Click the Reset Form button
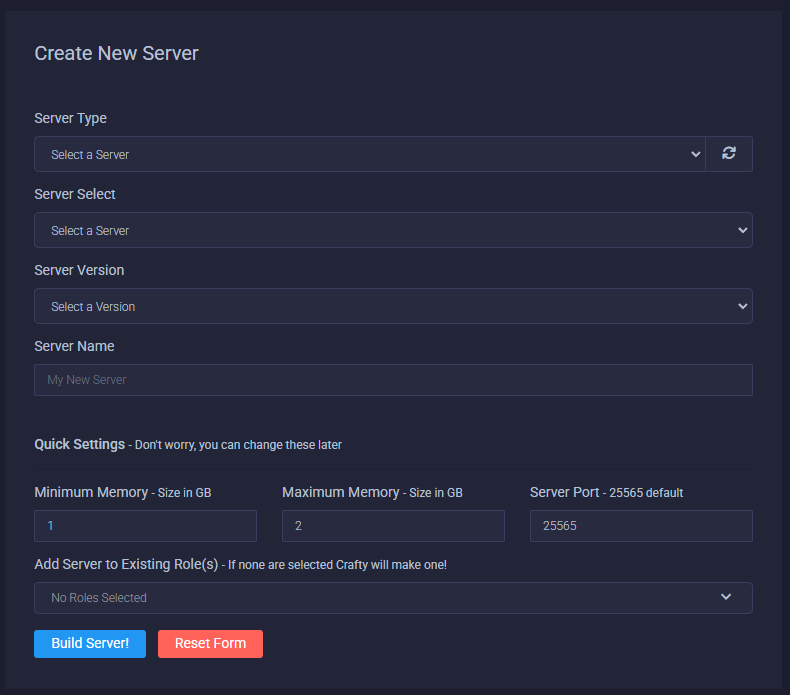The image size is (790, 695). tap(210, 644)
